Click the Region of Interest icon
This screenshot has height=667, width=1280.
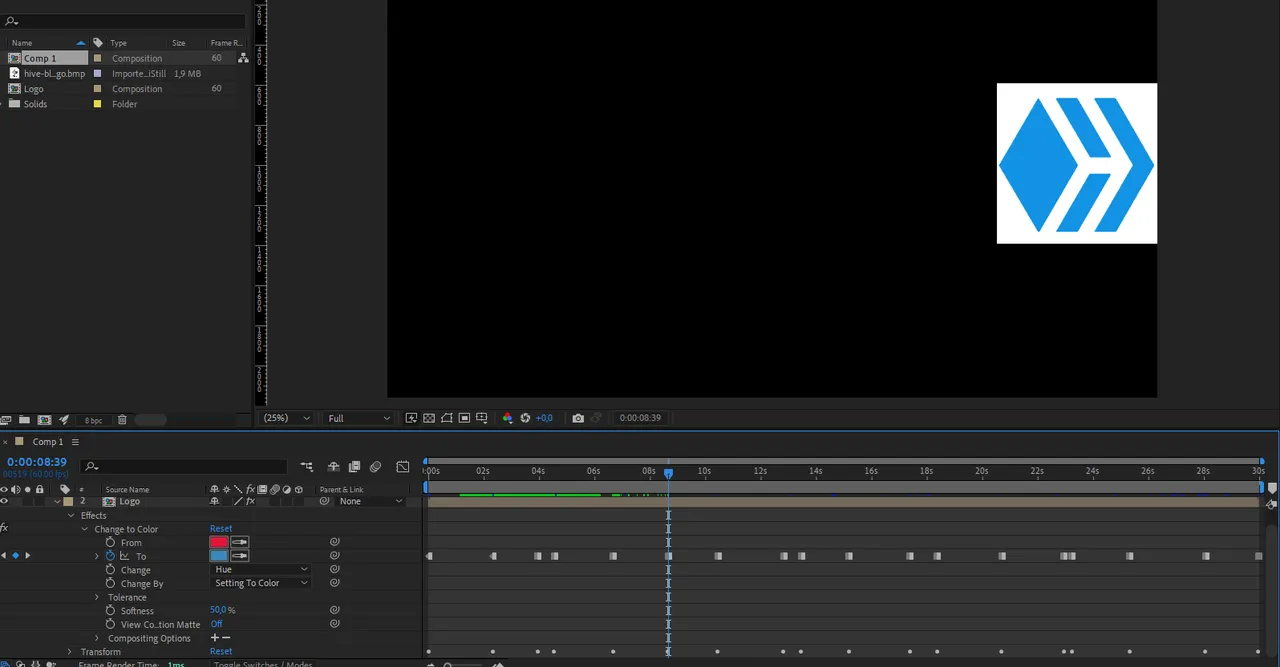point(464,418)
